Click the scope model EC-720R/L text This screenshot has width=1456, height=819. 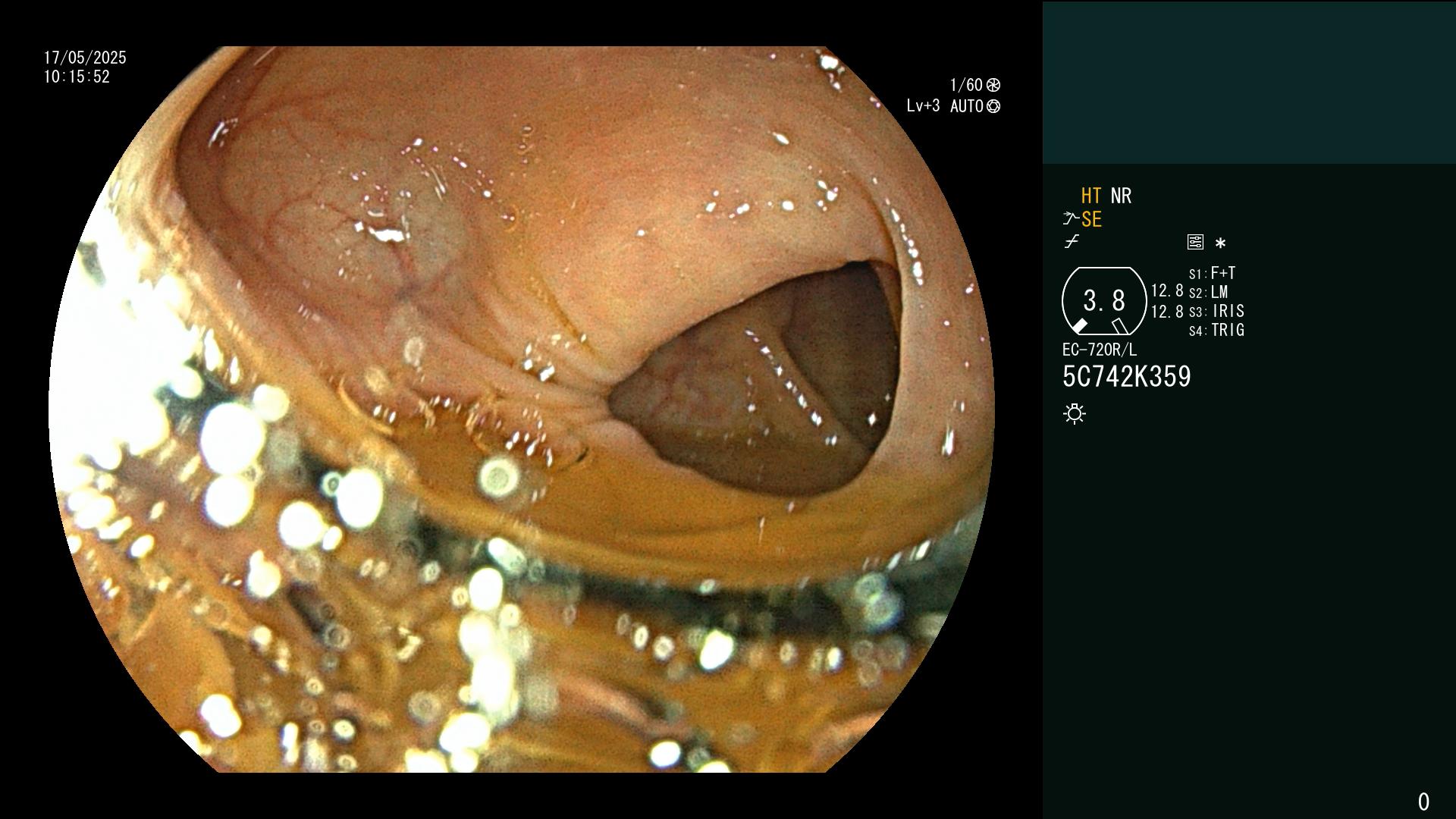pyautogui.click(x=1100, y=350)
